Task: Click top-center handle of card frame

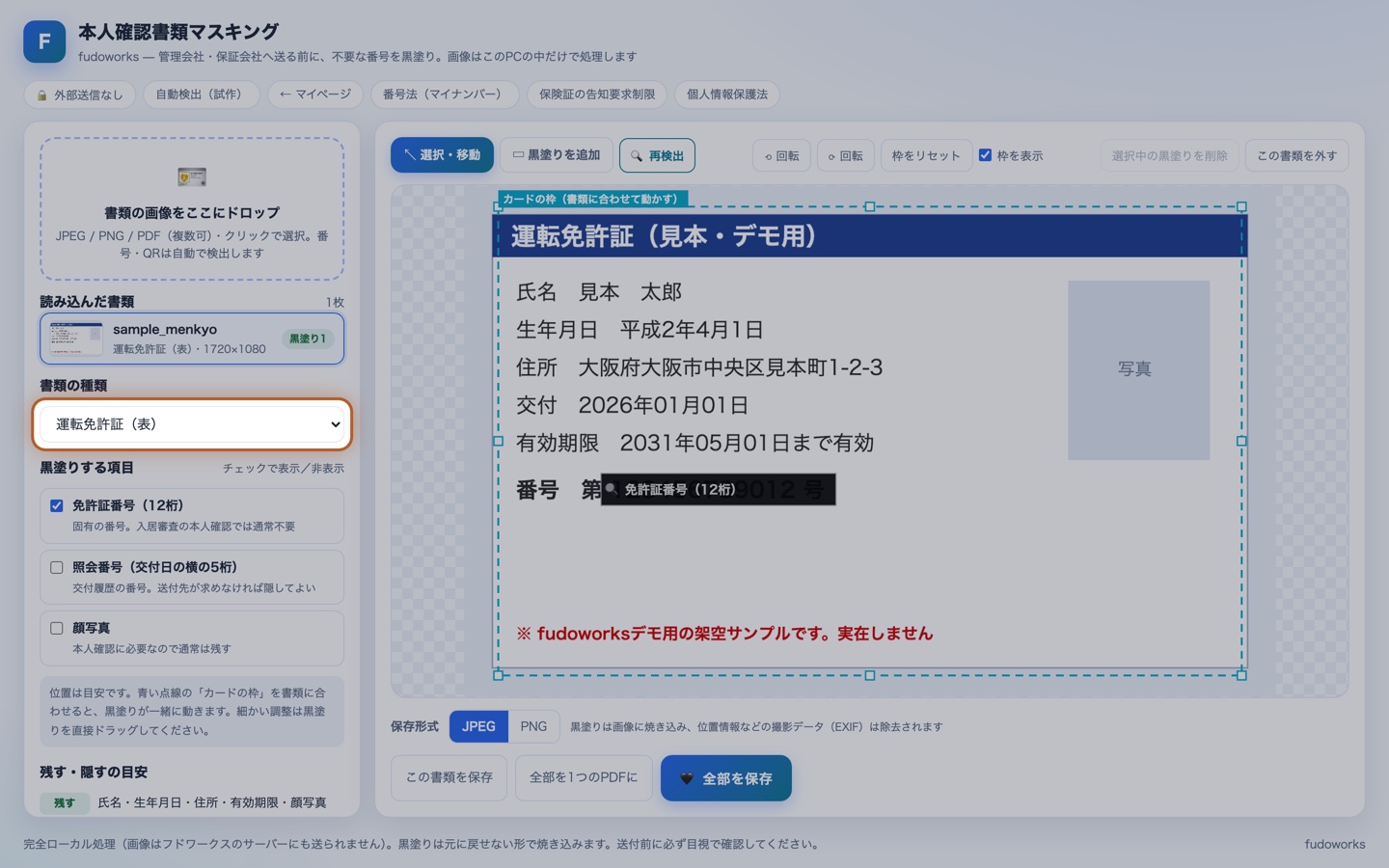Action: [869, 206]
